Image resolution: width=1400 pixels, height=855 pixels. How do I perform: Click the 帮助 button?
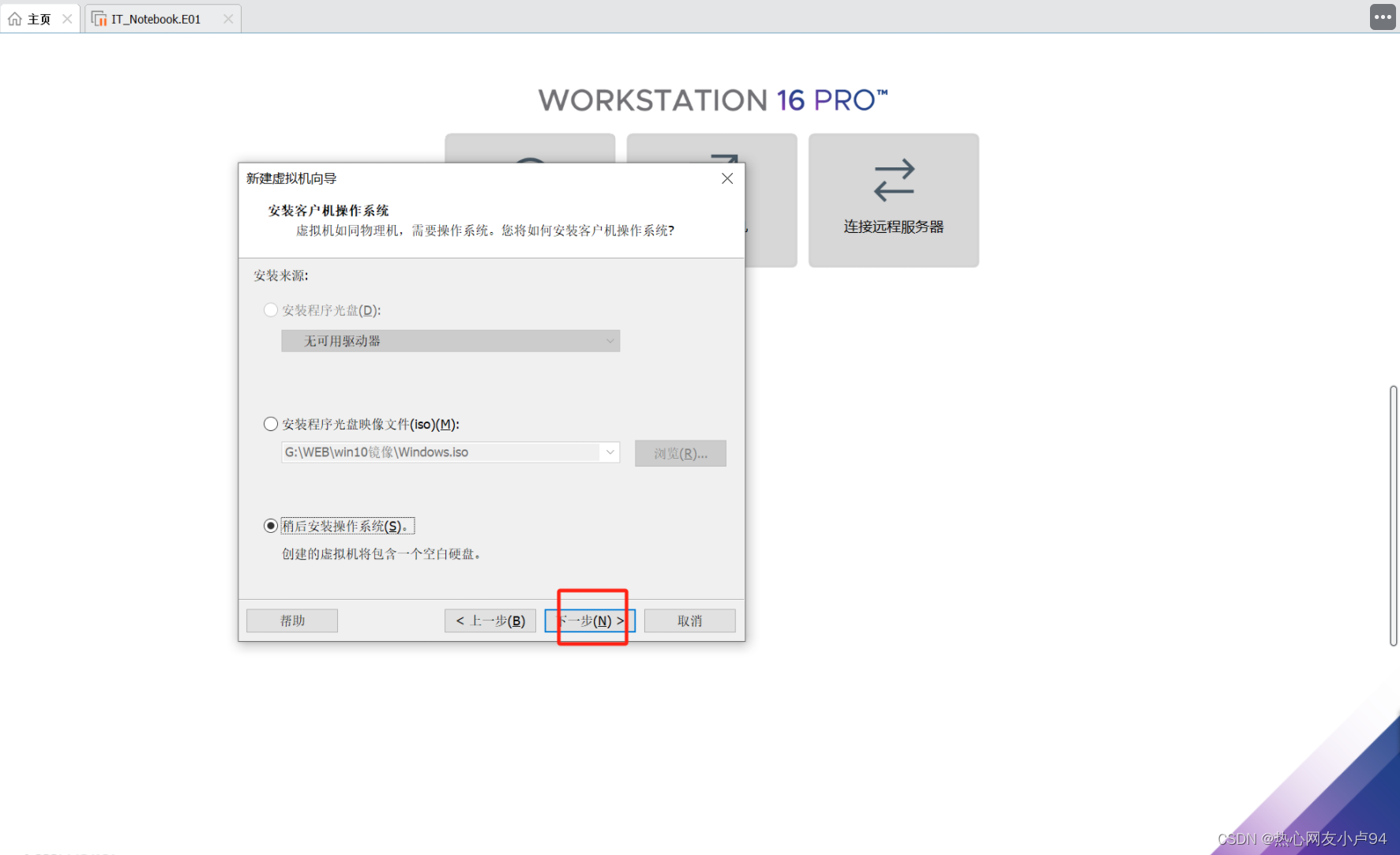click(x=292, y=621)
